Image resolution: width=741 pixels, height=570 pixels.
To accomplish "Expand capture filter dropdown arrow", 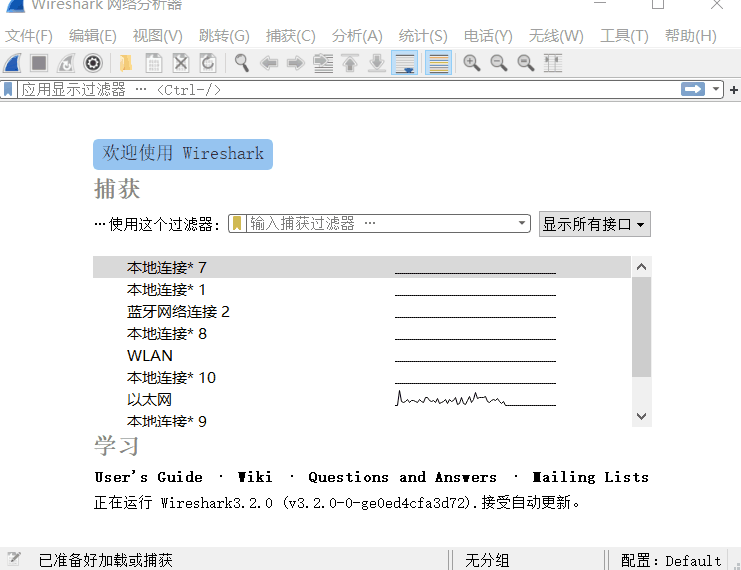I will click(x=522, y=223).
